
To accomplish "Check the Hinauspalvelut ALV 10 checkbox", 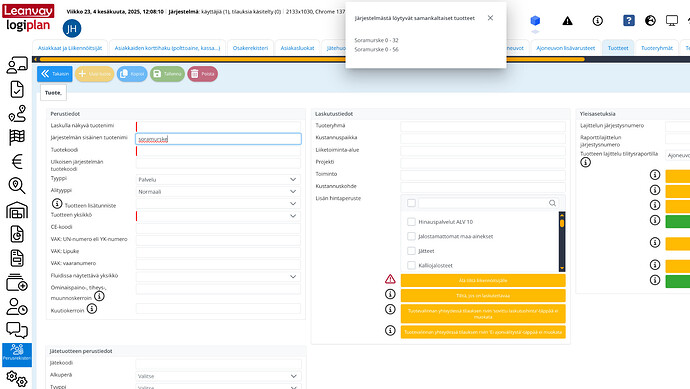I will coord(411,222).
